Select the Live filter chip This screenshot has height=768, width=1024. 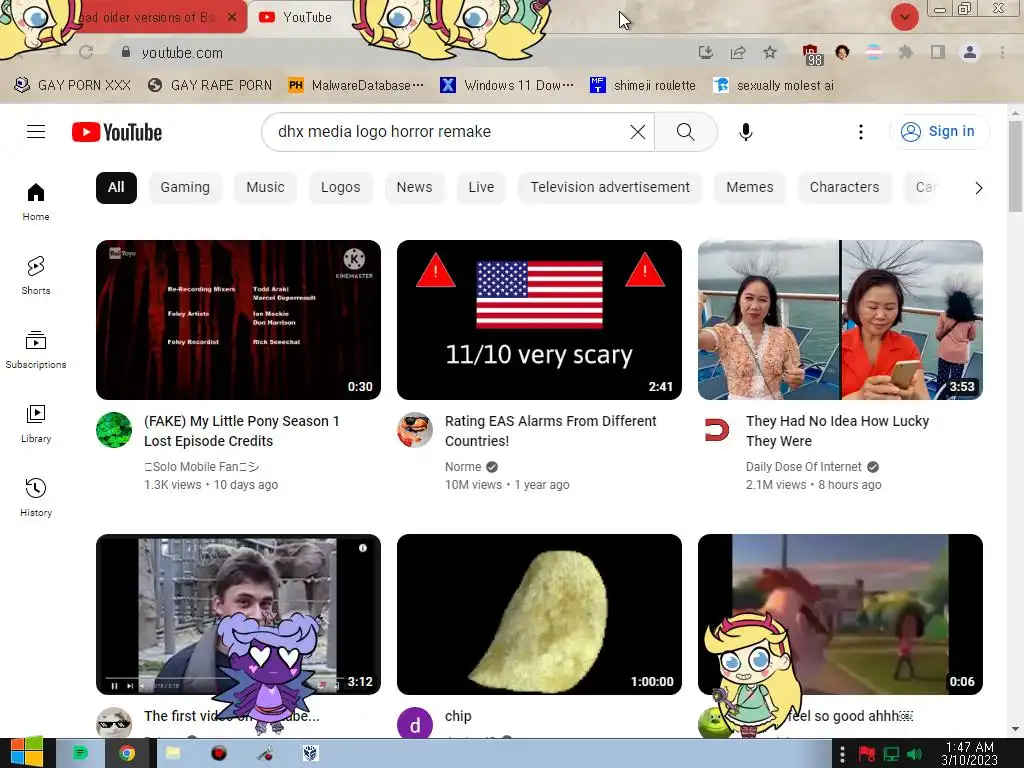click(481, 187)
